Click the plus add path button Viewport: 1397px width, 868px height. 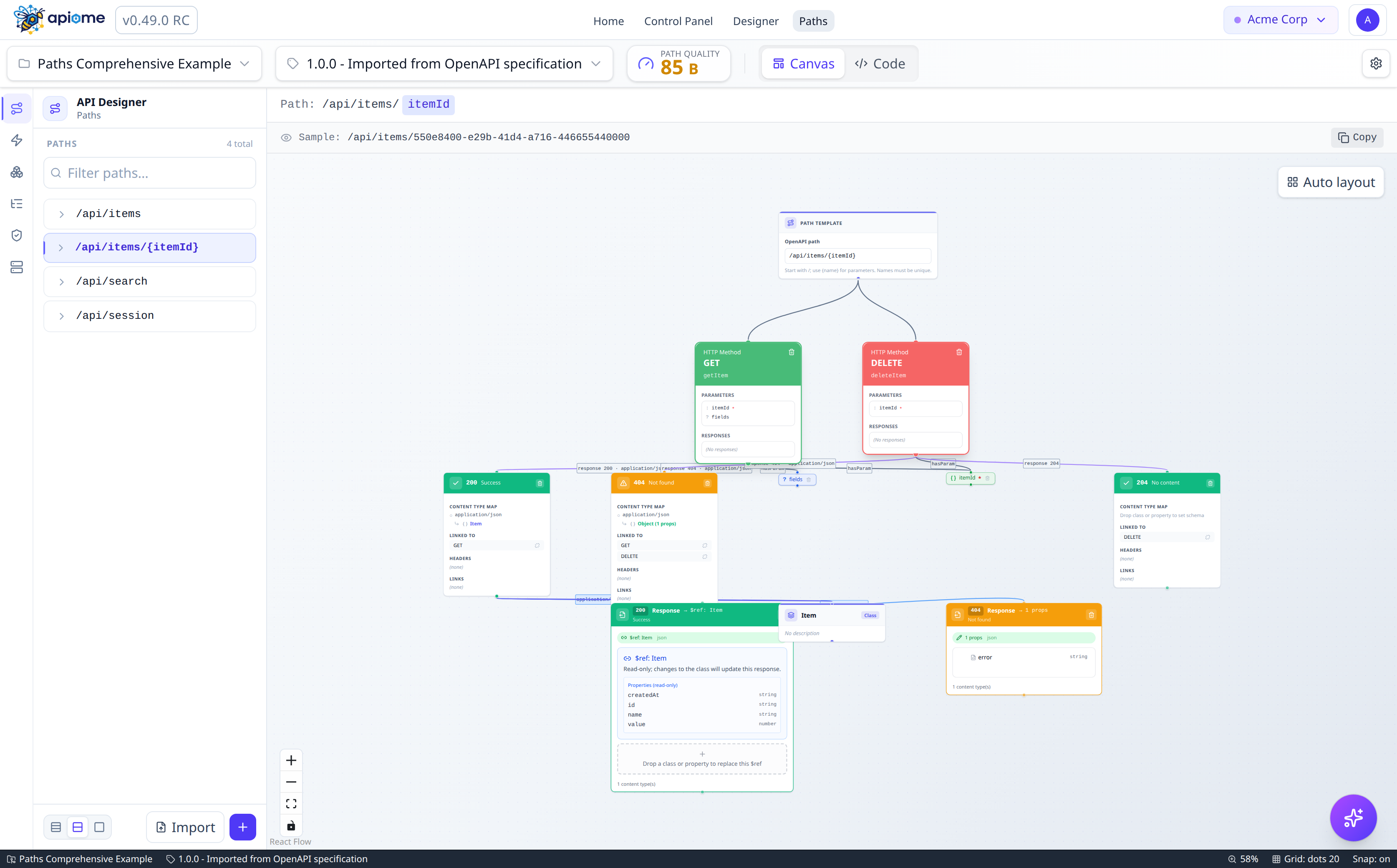click(x=243, y=827)
